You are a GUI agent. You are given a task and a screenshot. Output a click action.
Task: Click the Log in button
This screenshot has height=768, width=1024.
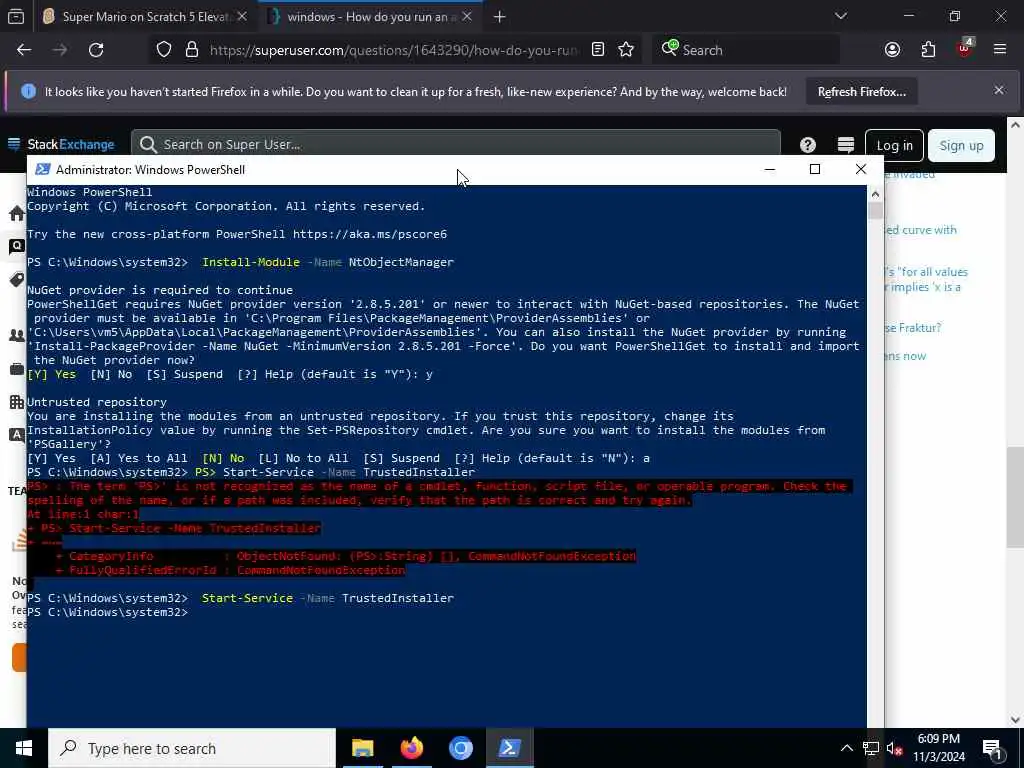click(894, 146)
